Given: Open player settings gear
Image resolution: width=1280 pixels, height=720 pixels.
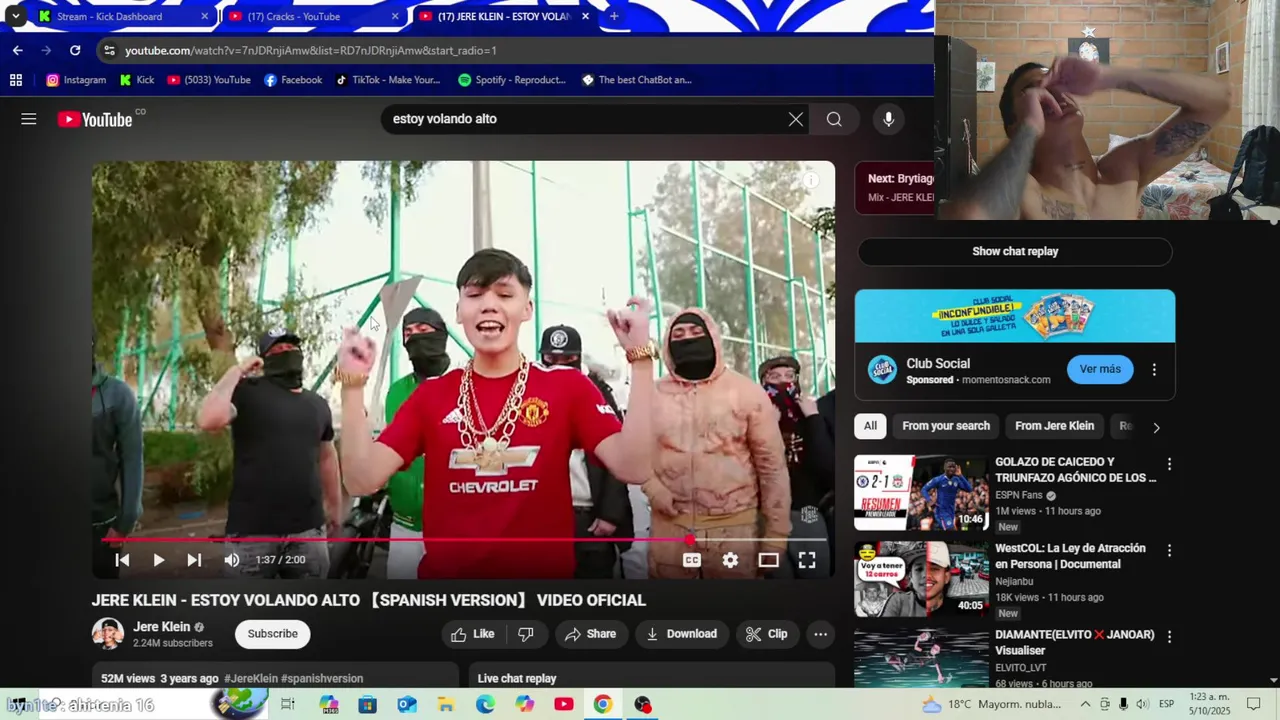Looking at the screenshot, I should click(x=730, y=560).
